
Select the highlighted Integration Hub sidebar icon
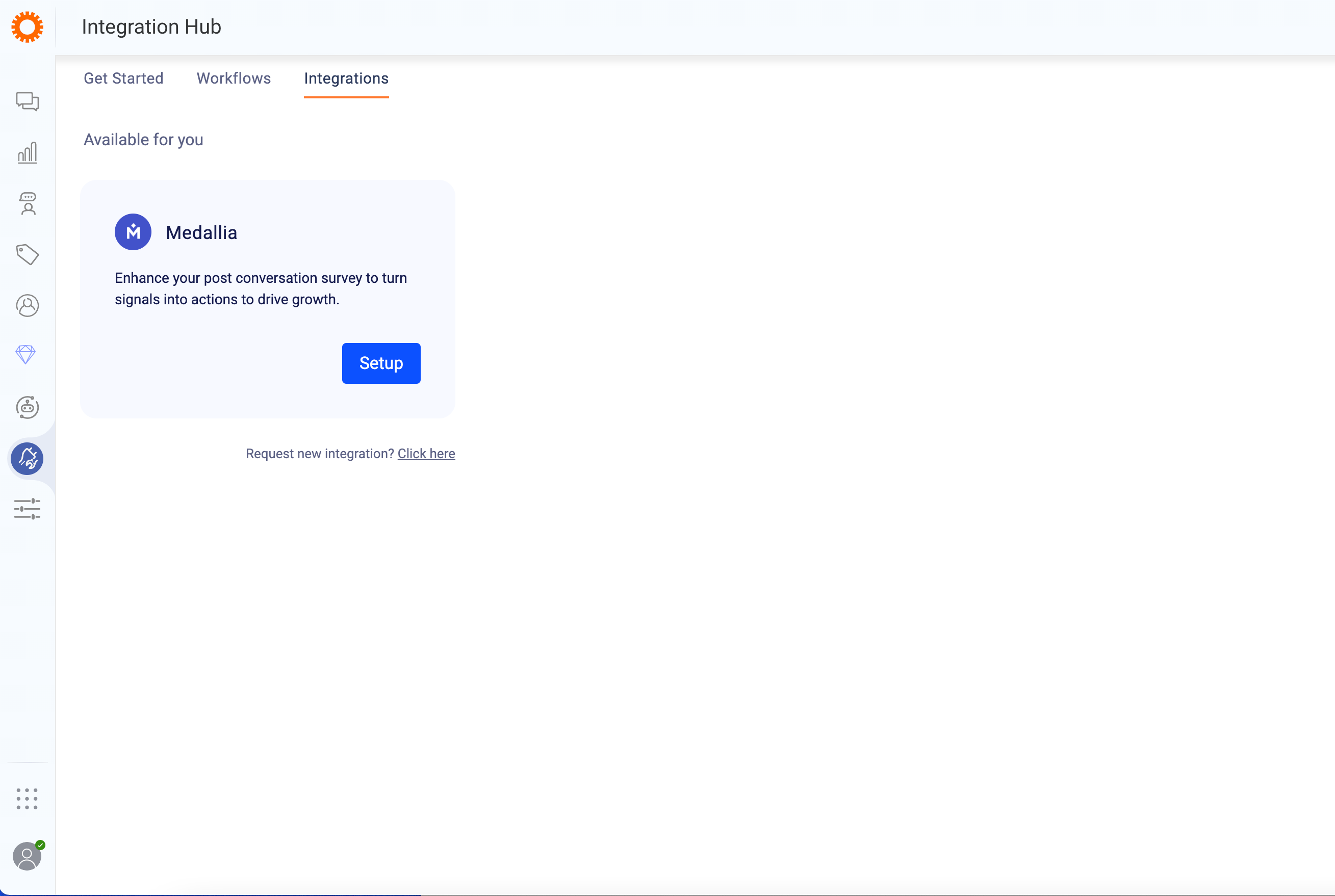27,458
